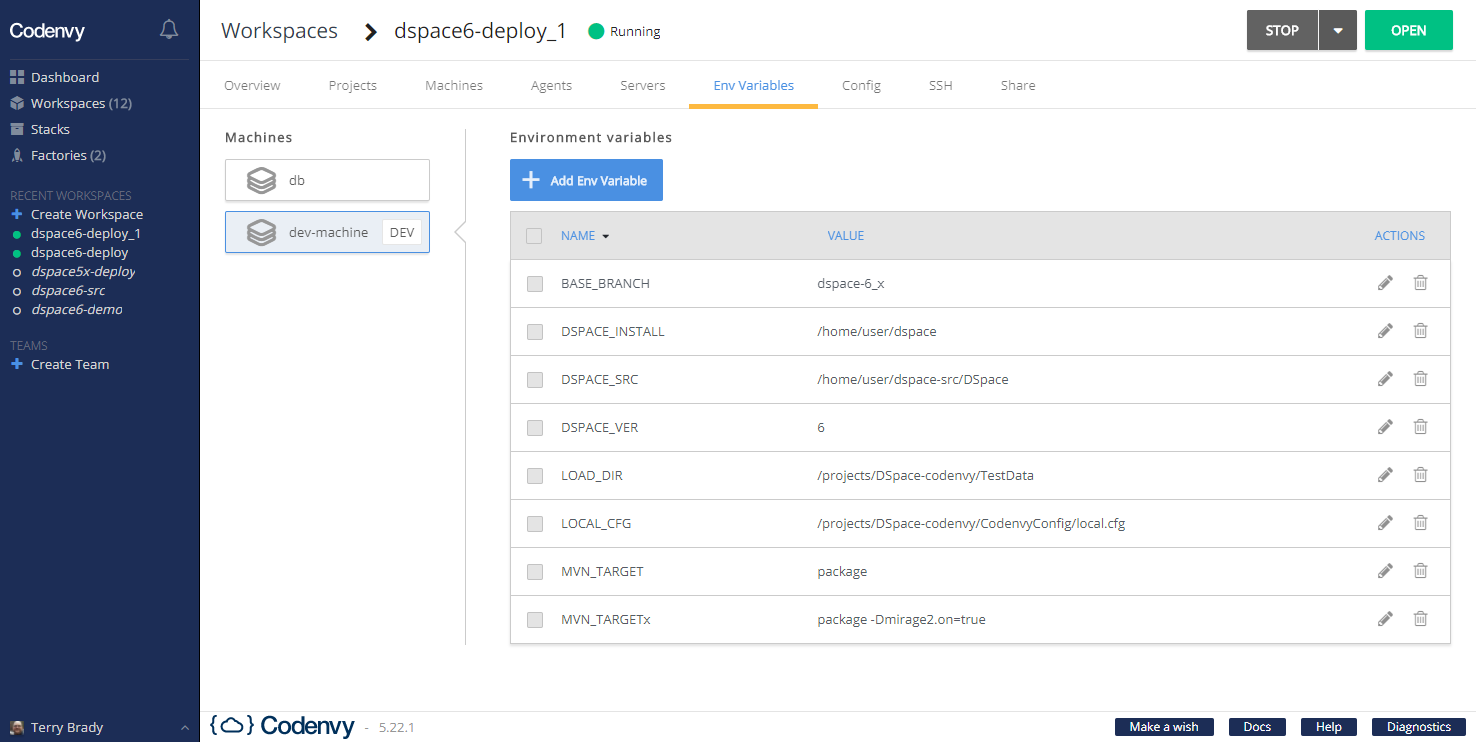Open the Share tab

pyautogui.click(x=1018, y=85)
